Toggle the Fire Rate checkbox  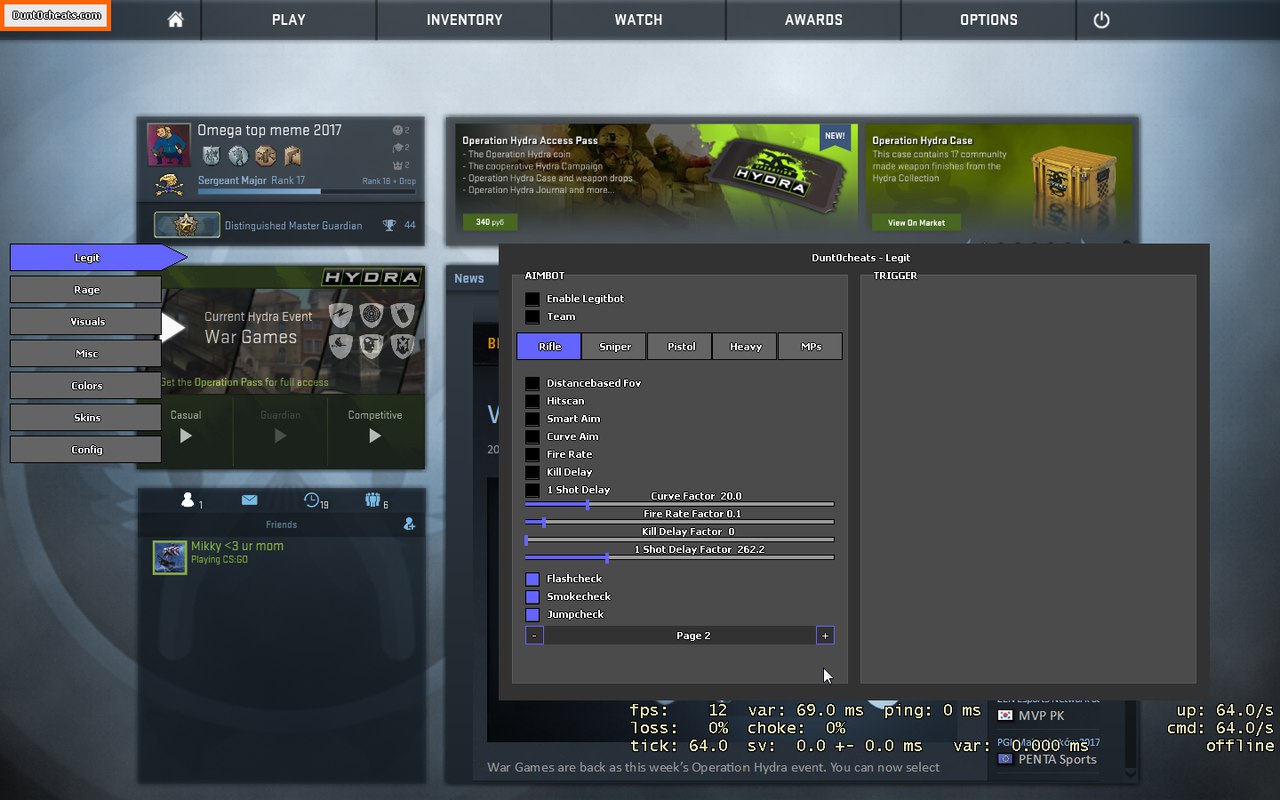(x=532, y=455)
